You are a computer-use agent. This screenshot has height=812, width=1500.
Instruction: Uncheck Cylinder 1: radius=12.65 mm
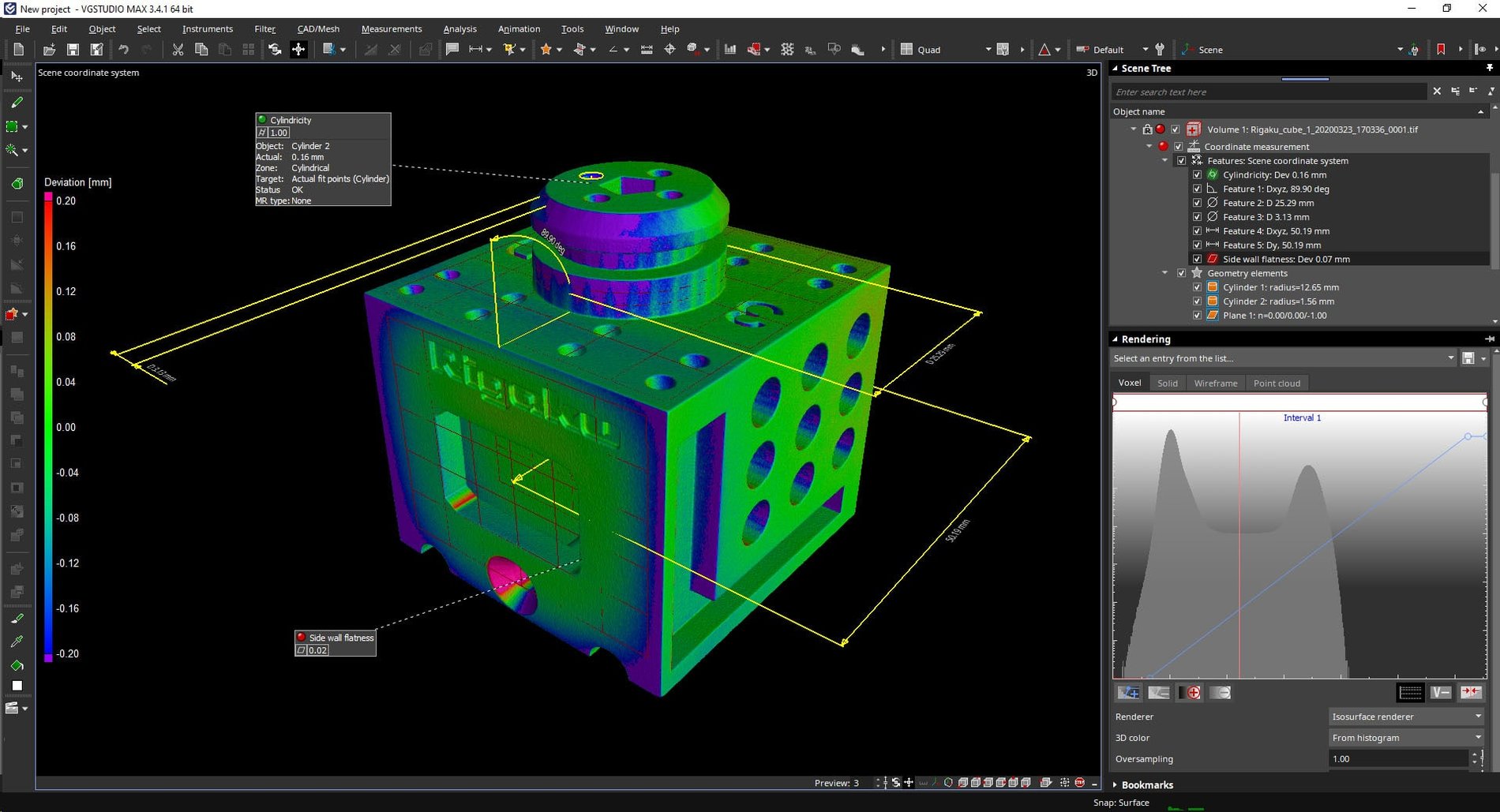[1197, 287]
